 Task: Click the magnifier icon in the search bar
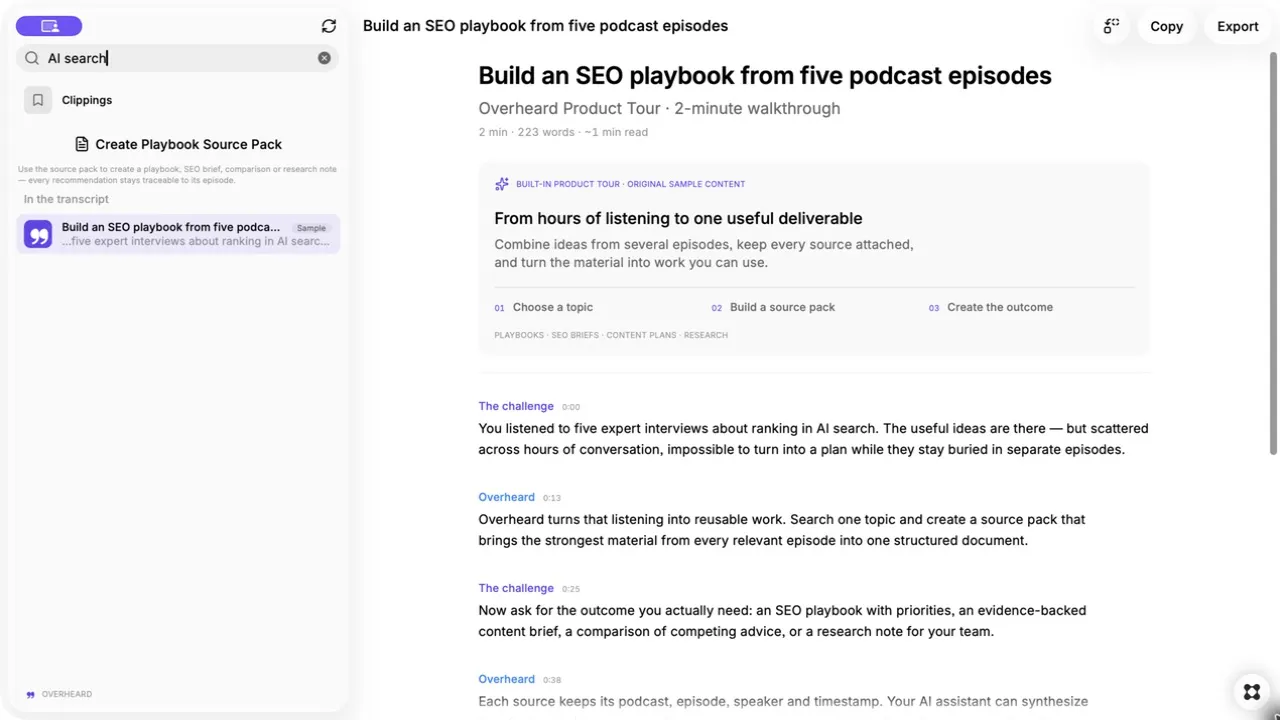point(32,58)
